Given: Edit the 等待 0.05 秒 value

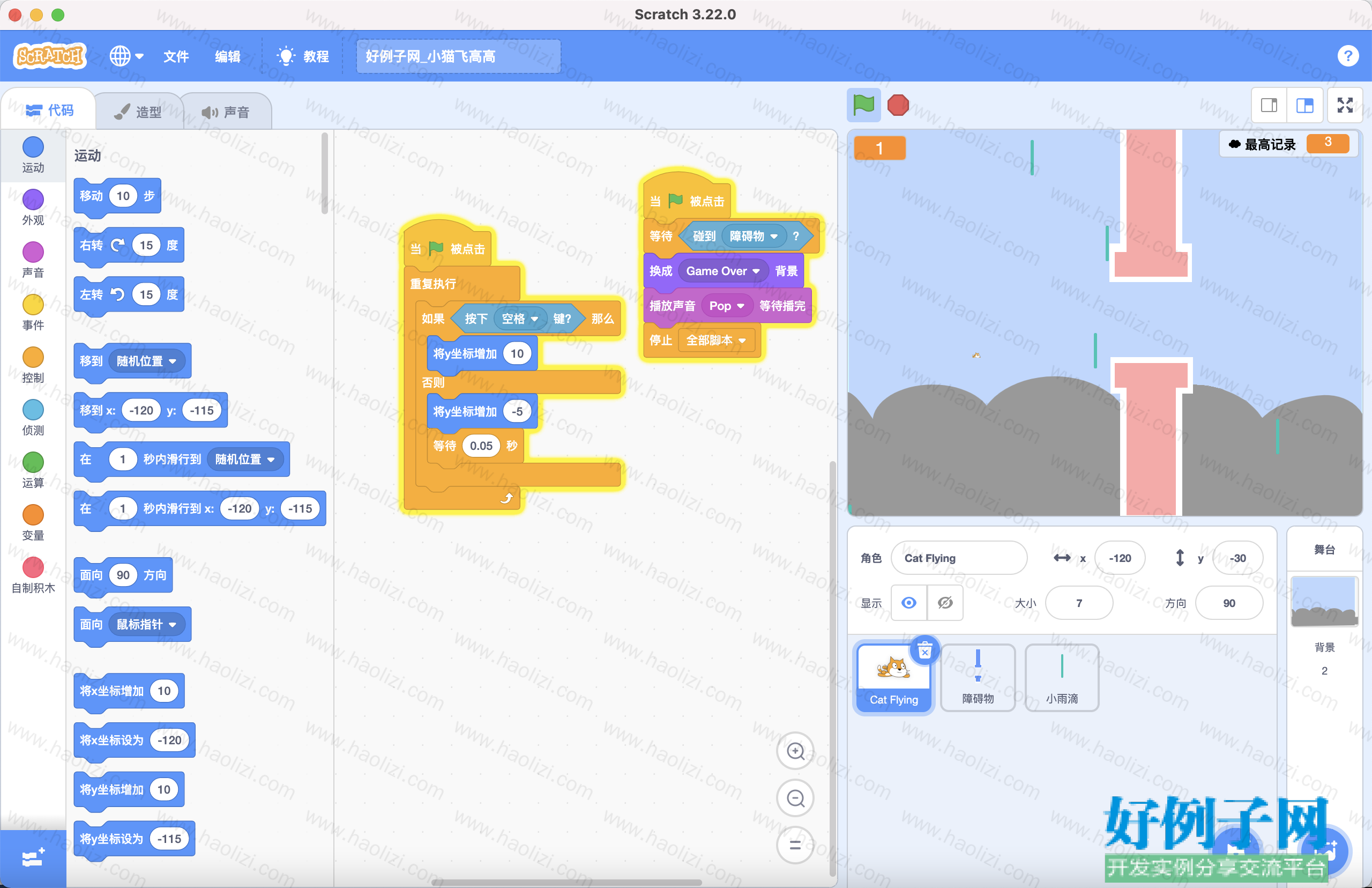Looking at the screenshot, I should pos(481,446).
